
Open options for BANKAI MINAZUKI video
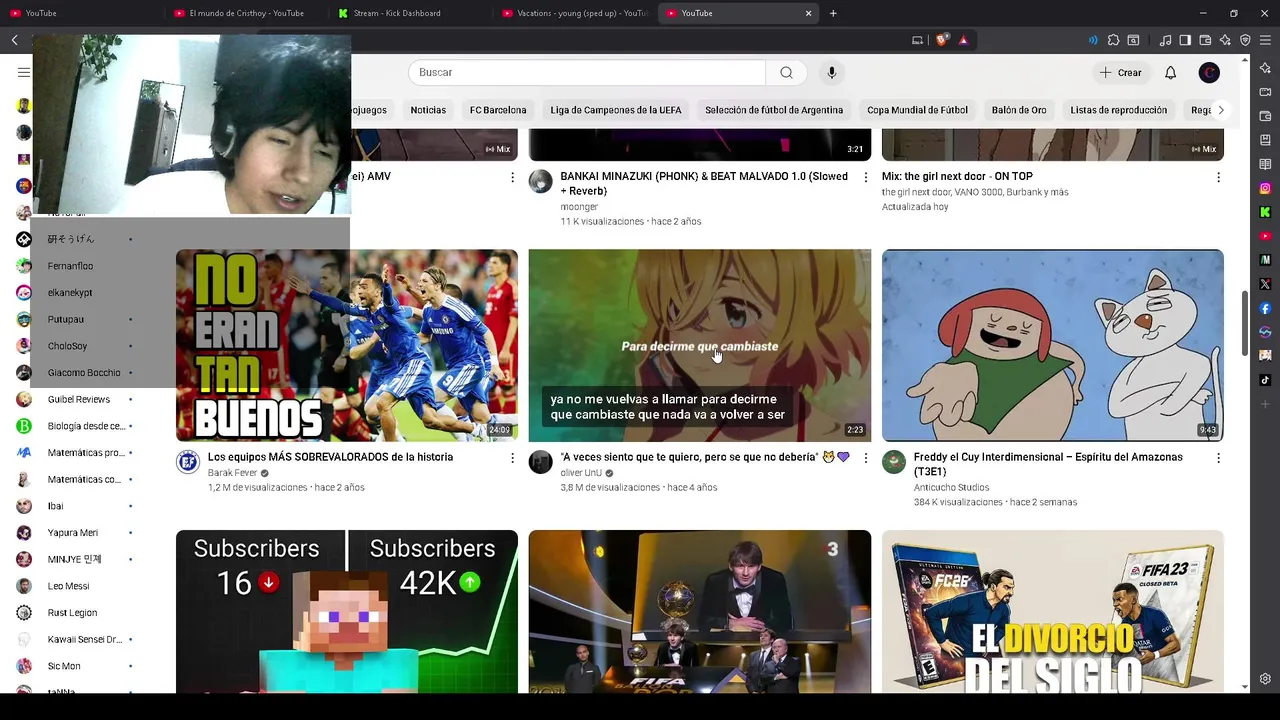(x=866, y=177)
